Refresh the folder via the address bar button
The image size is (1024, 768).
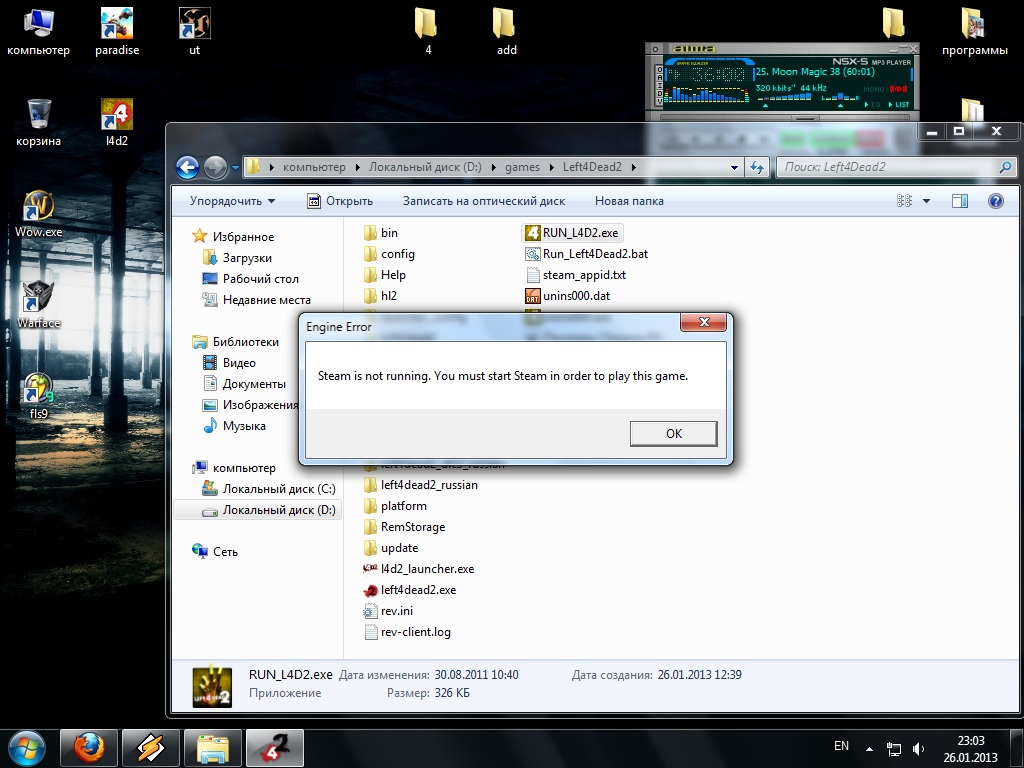(757, 167)
